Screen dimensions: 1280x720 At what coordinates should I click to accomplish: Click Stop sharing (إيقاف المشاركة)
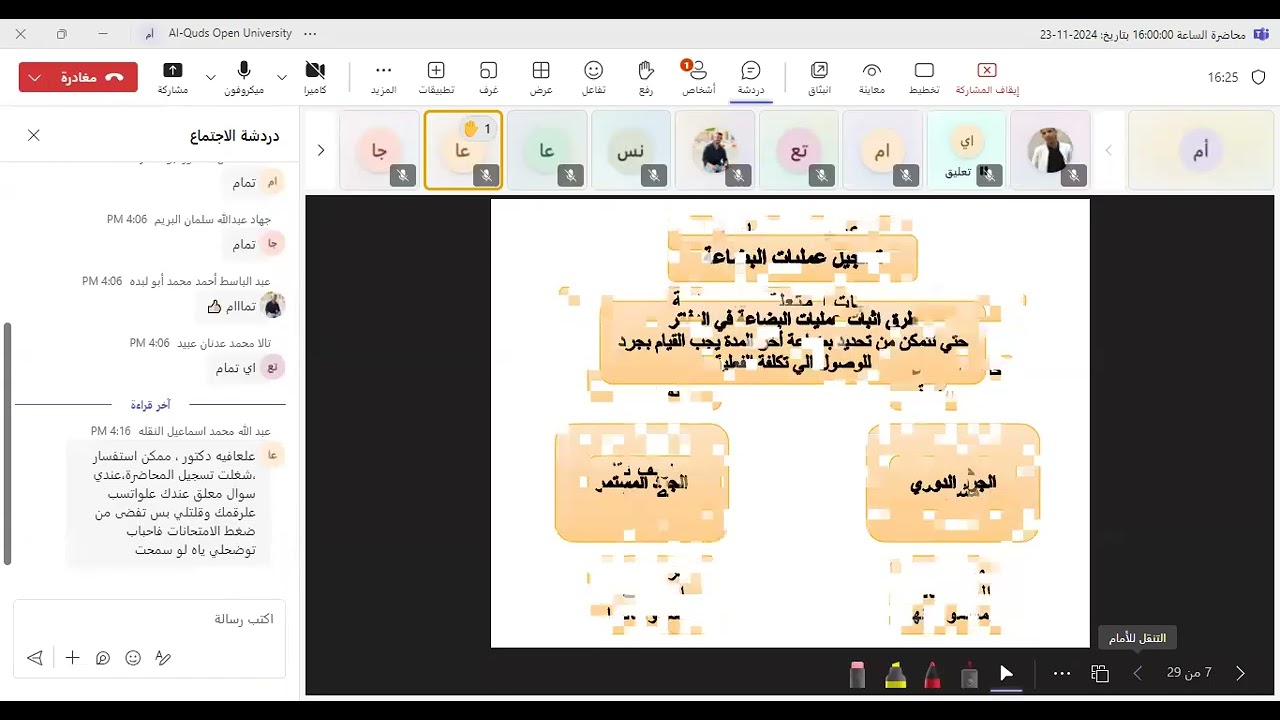click(x=987, y=77)
